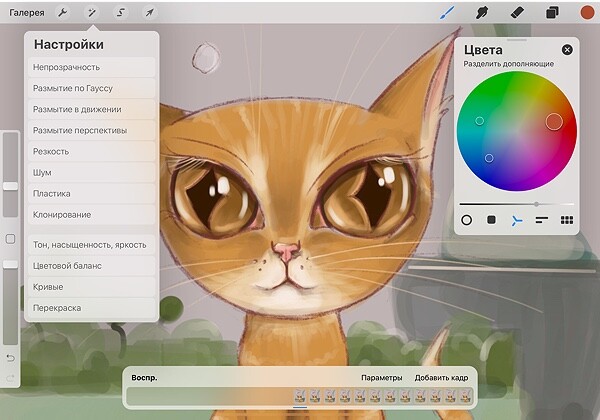Return to Галерея
600x420 pixels.
27,13
